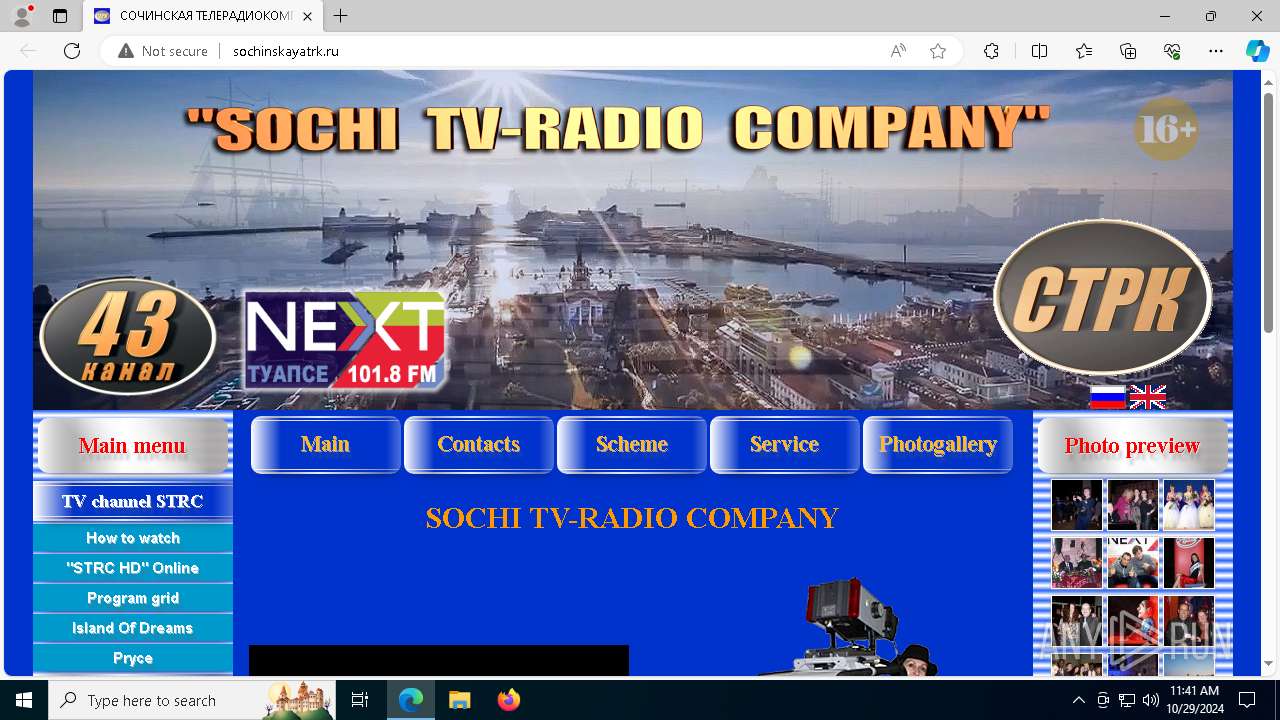Click the 43 канал logo

[128, 337]
